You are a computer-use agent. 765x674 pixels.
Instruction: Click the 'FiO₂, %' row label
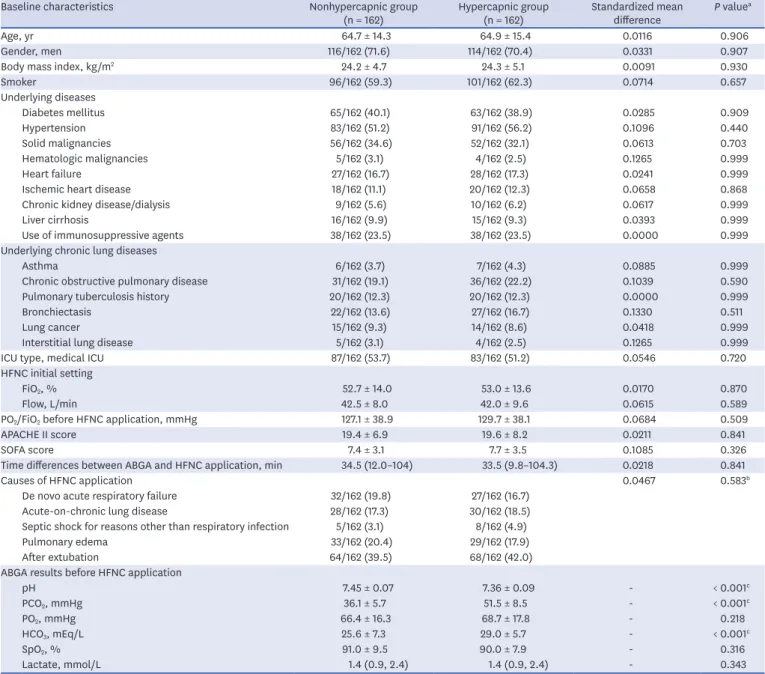pos(39,389)
